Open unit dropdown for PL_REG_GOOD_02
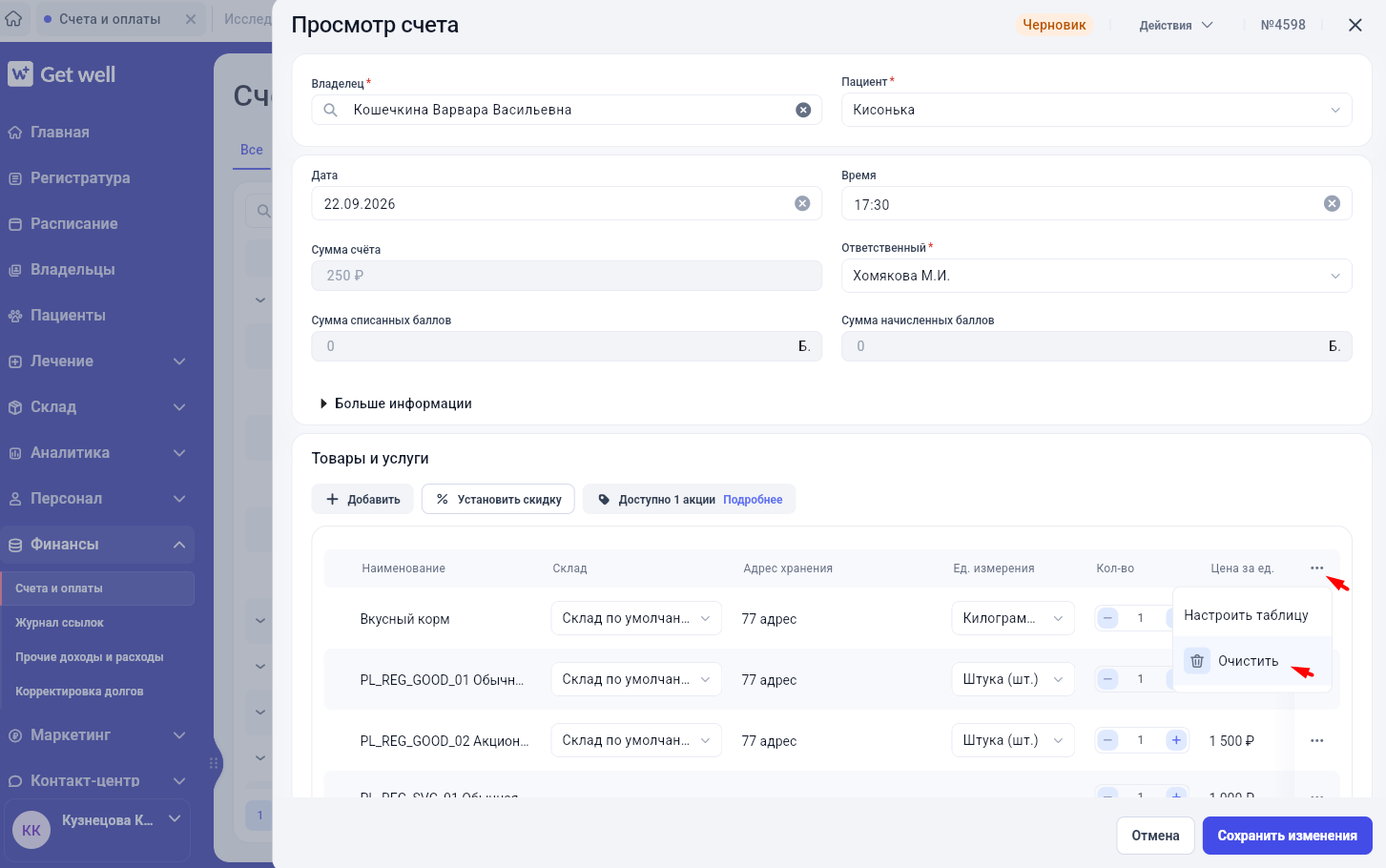 [x=1013, y=740]
